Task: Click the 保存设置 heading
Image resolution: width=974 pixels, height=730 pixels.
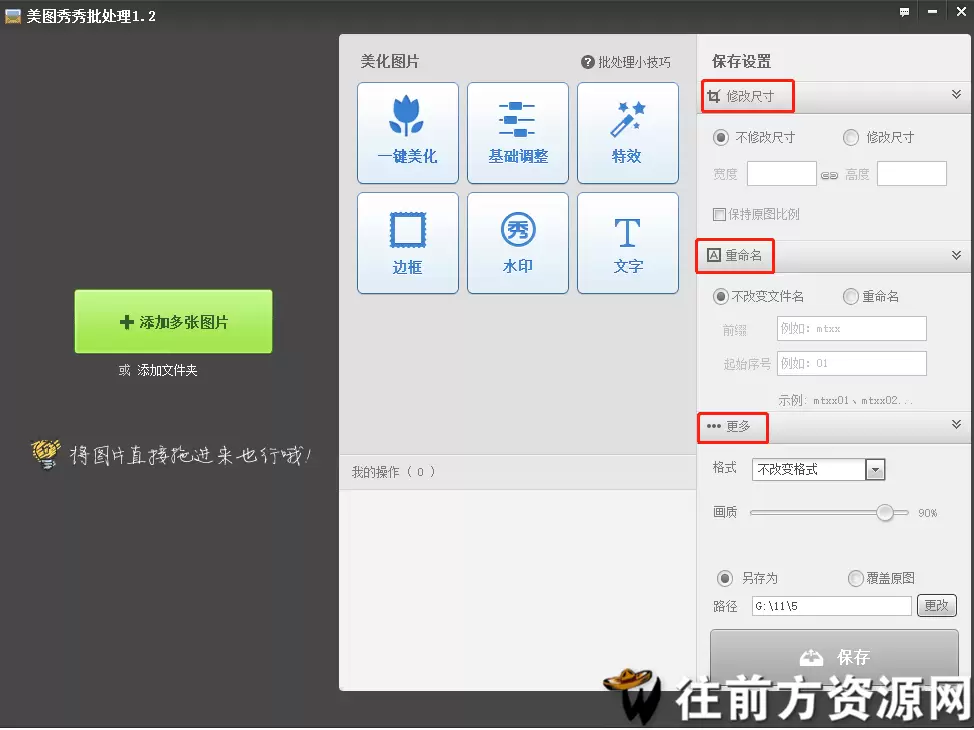Action: click(742, 62)
